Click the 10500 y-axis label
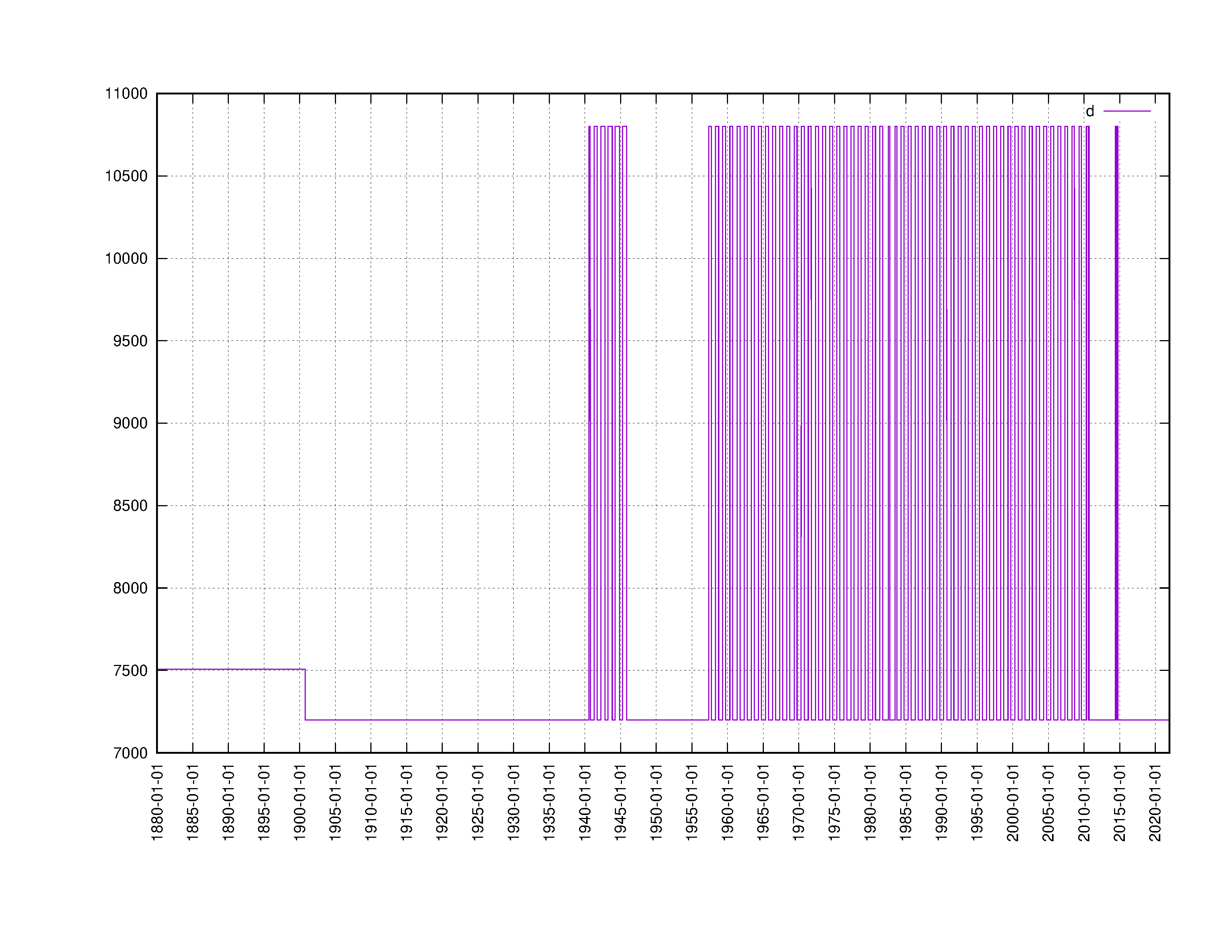Image resolution: width=1232 pixels, height=952 pixels. coord(126,176)
